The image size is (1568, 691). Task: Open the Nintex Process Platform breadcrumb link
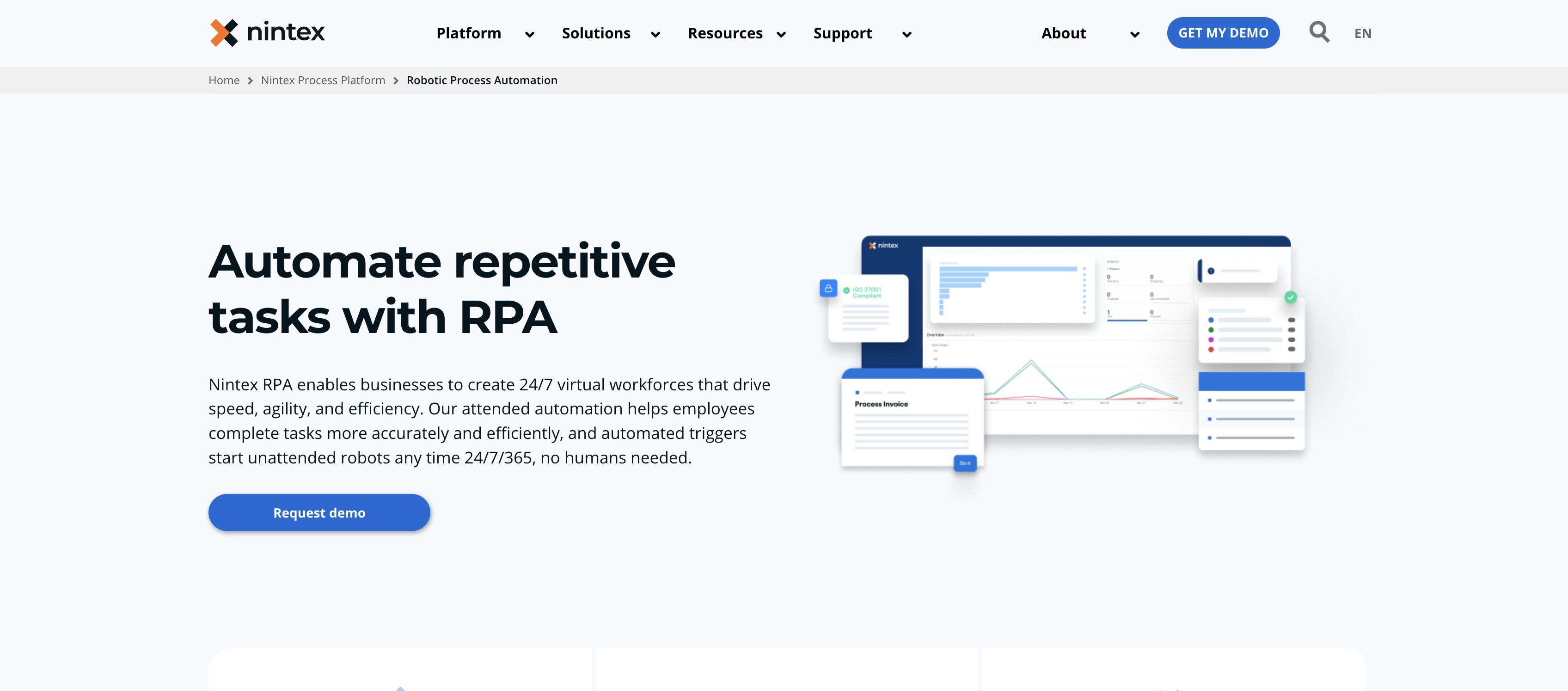click(323, 80)
